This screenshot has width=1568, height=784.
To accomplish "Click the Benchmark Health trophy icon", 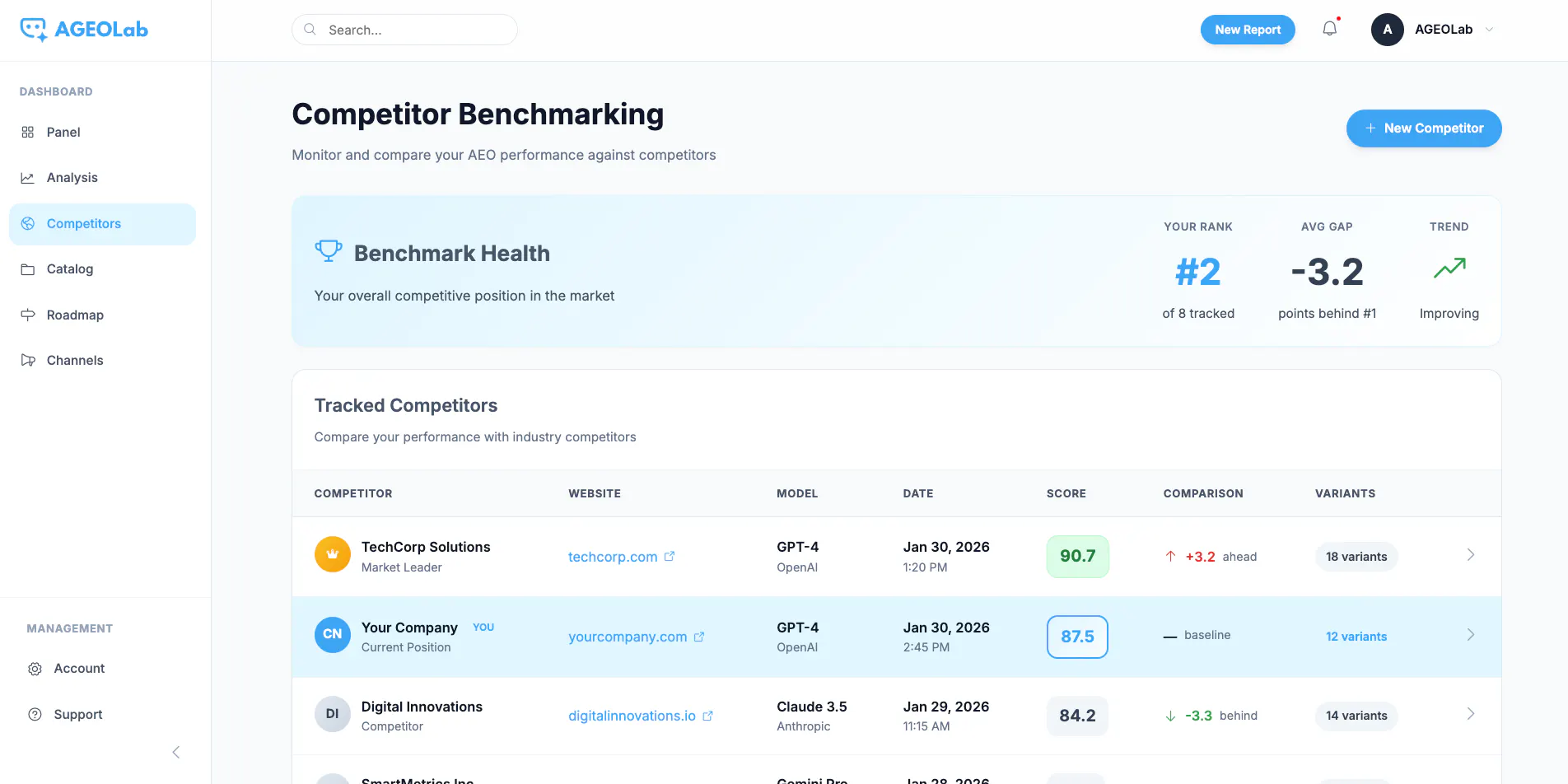I will click(x=329, y=251).
